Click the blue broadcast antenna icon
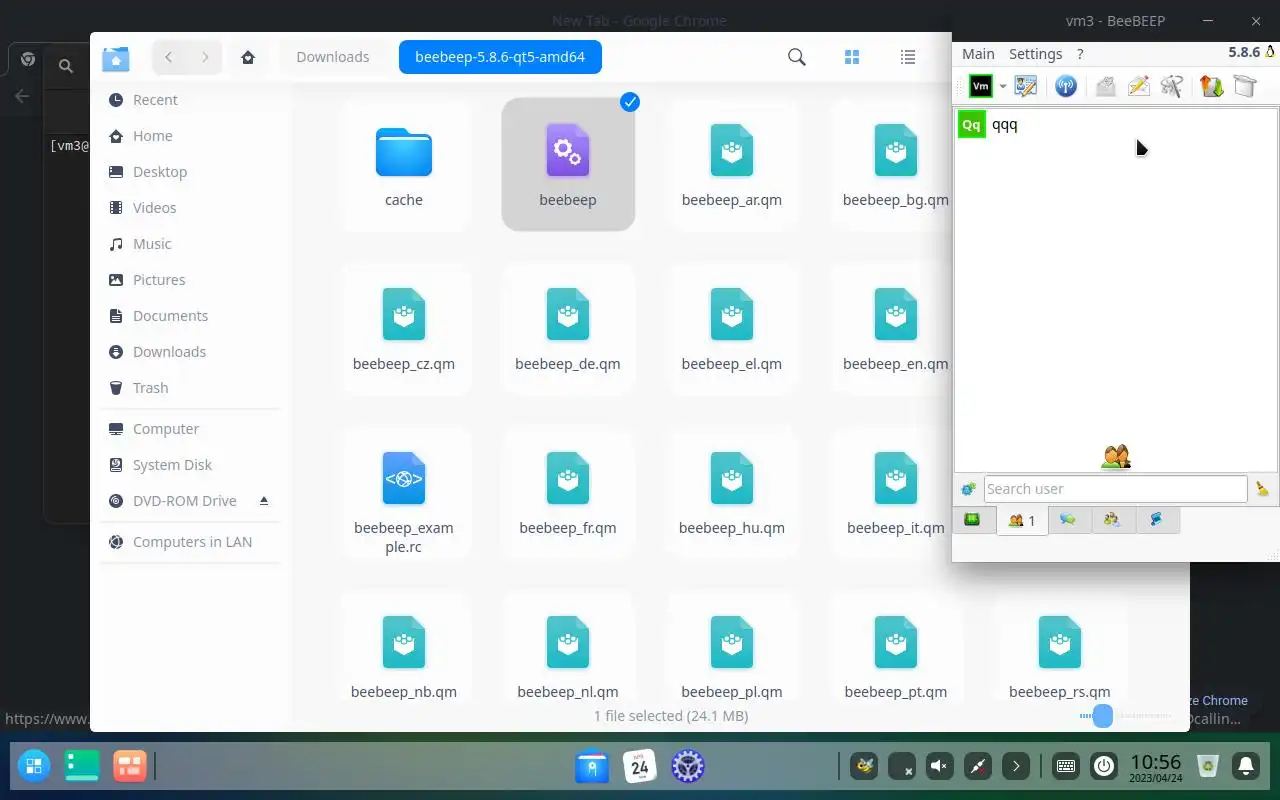 tap(1066, 86)
